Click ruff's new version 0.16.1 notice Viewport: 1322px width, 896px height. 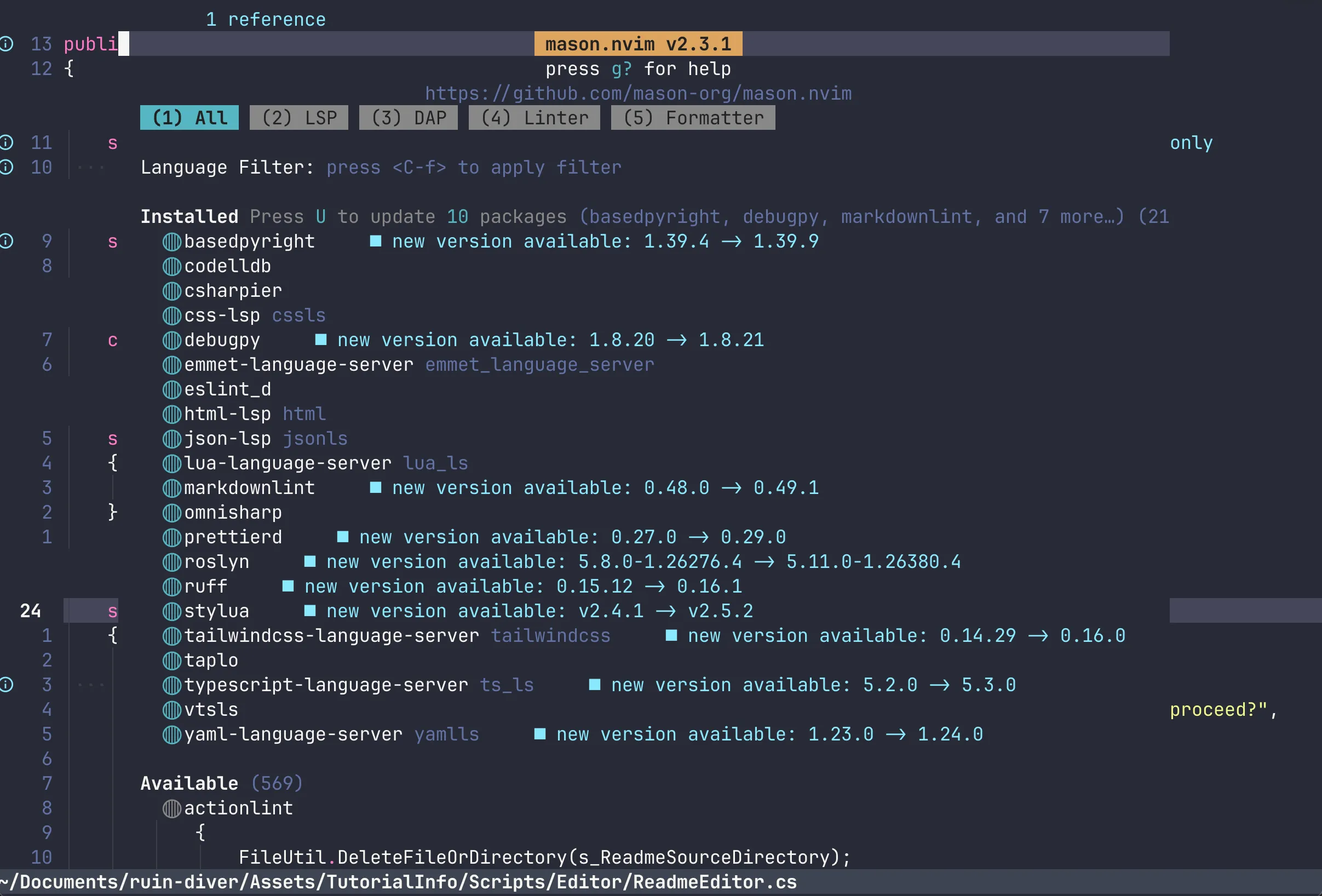tap(513, 587)
